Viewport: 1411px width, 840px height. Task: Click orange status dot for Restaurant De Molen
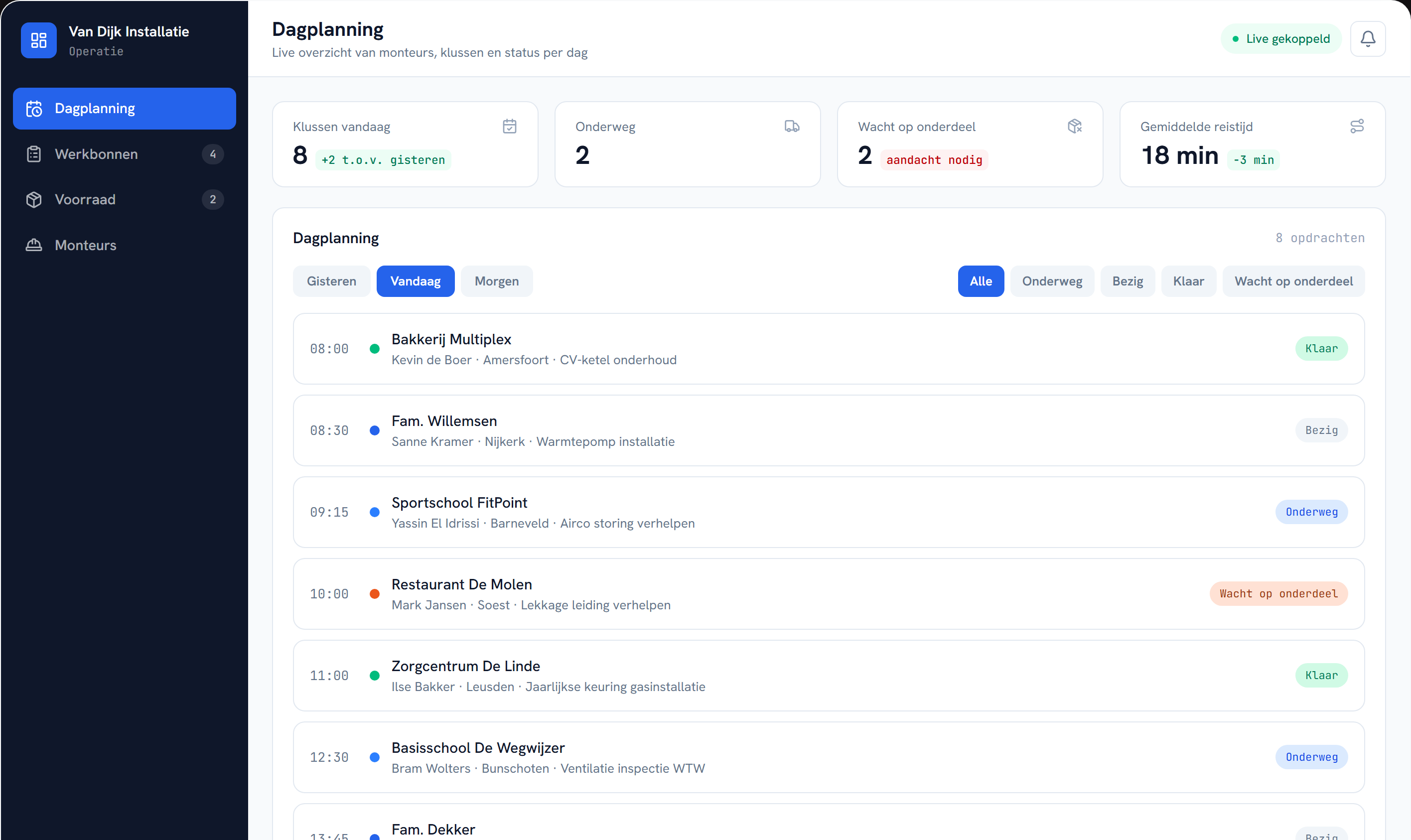coord(374,594)
